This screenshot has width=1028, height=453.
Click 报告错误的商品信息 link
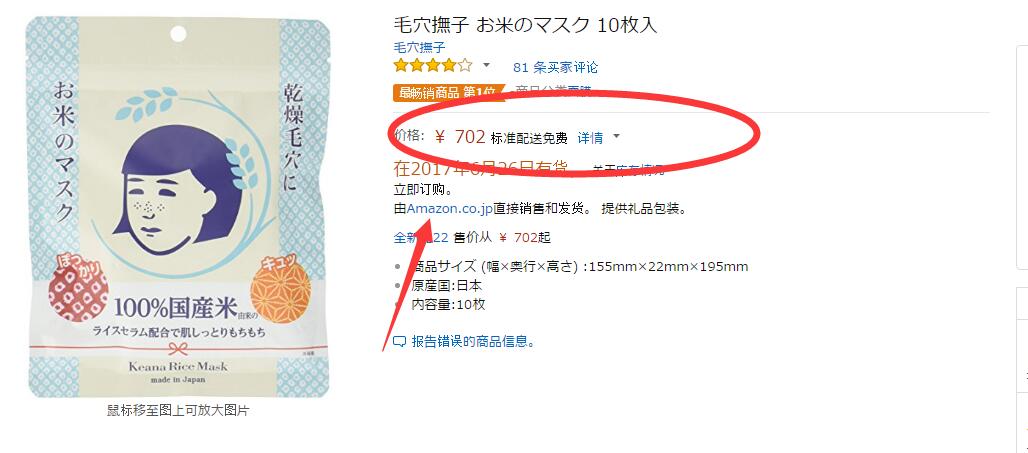473,342
